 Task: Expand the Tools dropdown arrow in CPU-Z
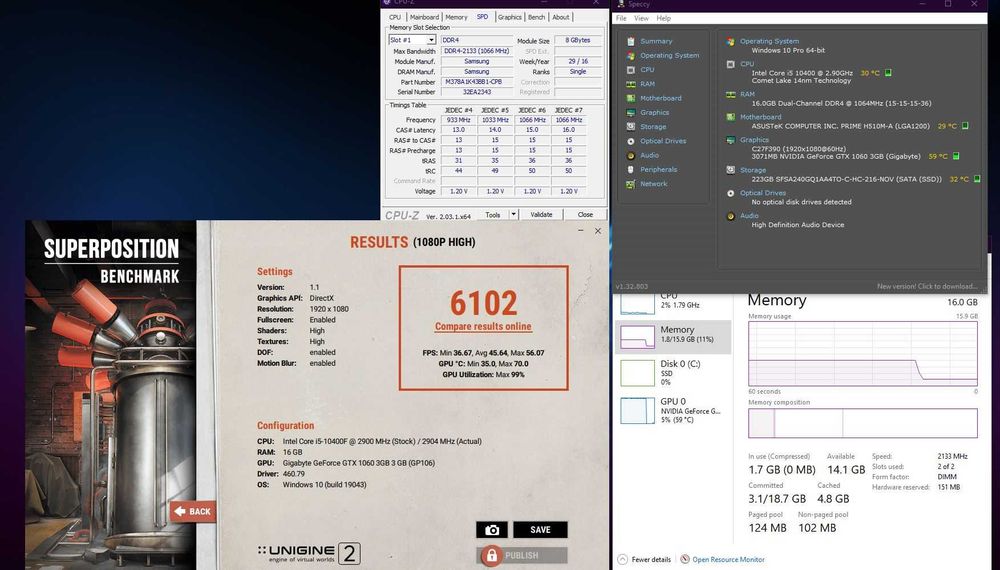pos(513,215)
